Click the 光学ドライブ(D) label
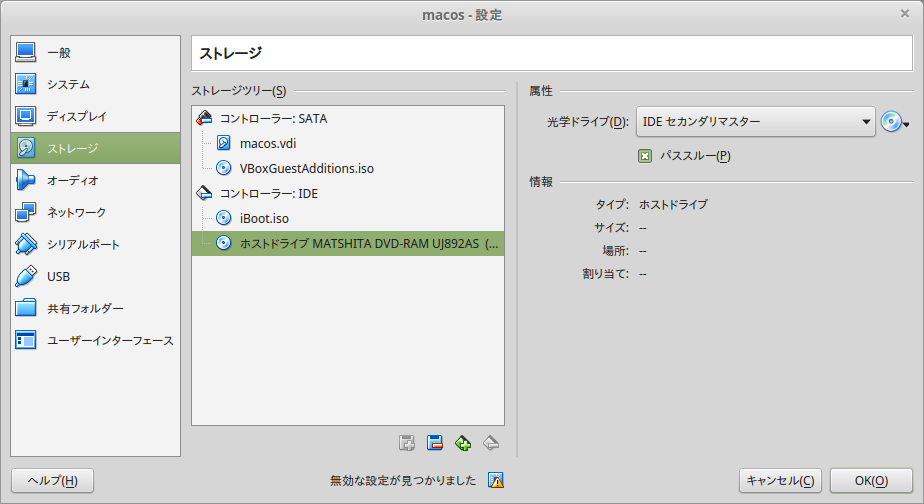 (x=588, y=122)
